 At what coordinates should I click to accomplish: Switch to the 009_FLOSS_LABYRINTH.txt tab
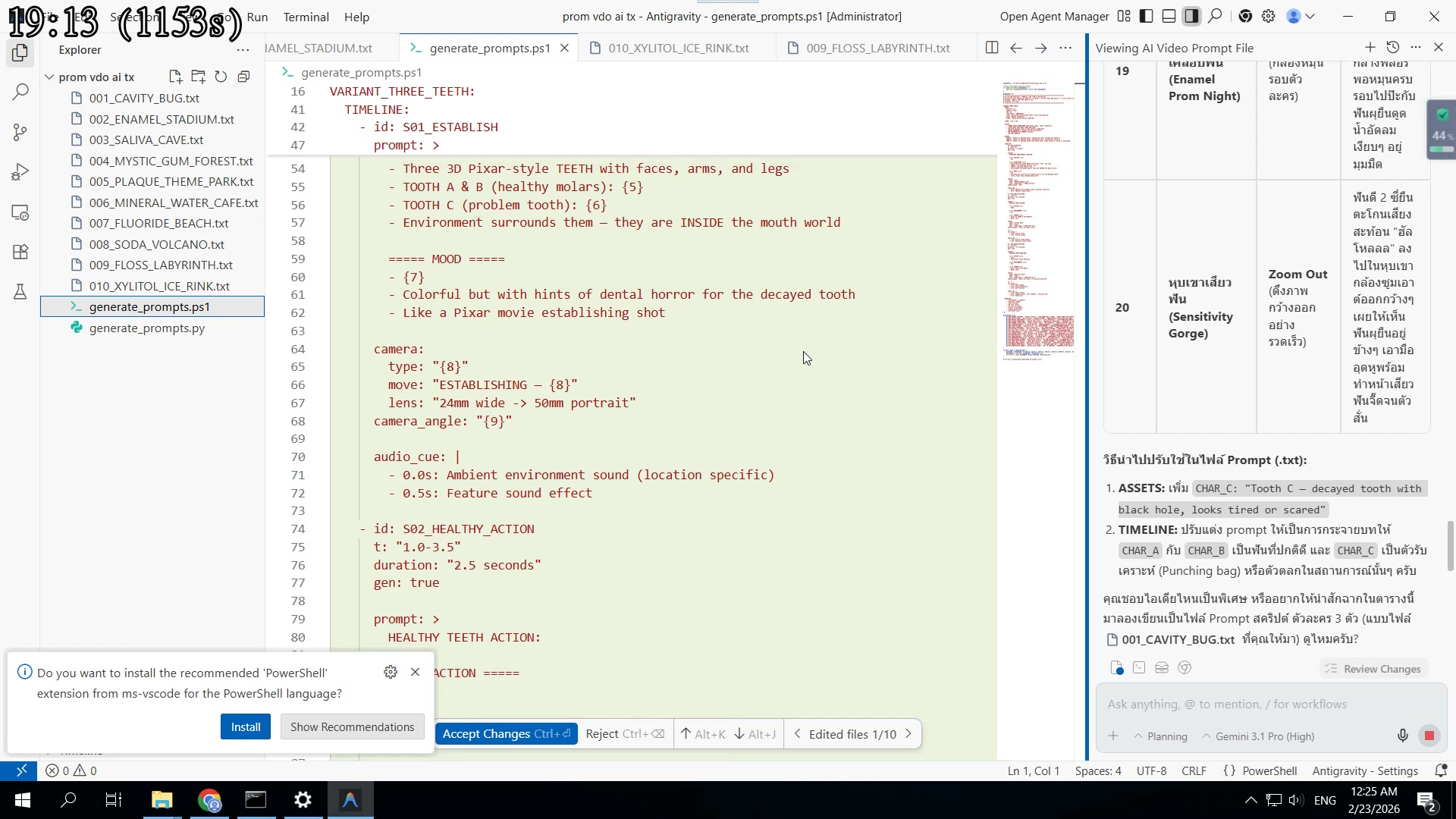pyautogui.click(x=877, y=47)
